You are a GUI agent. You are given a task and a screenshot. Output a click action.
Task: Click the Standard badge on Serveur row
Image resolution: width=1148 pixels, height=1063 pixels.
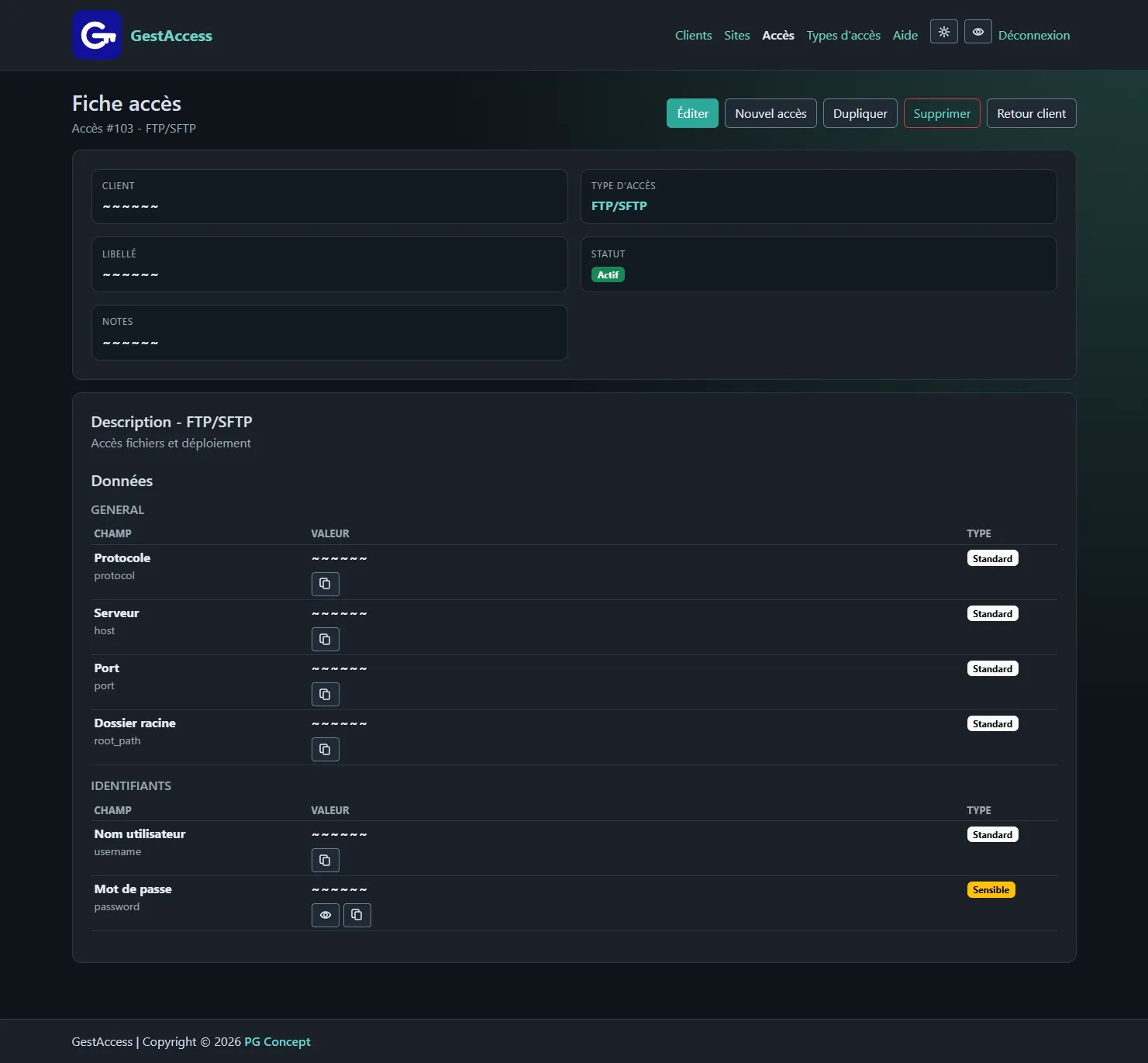993,613
